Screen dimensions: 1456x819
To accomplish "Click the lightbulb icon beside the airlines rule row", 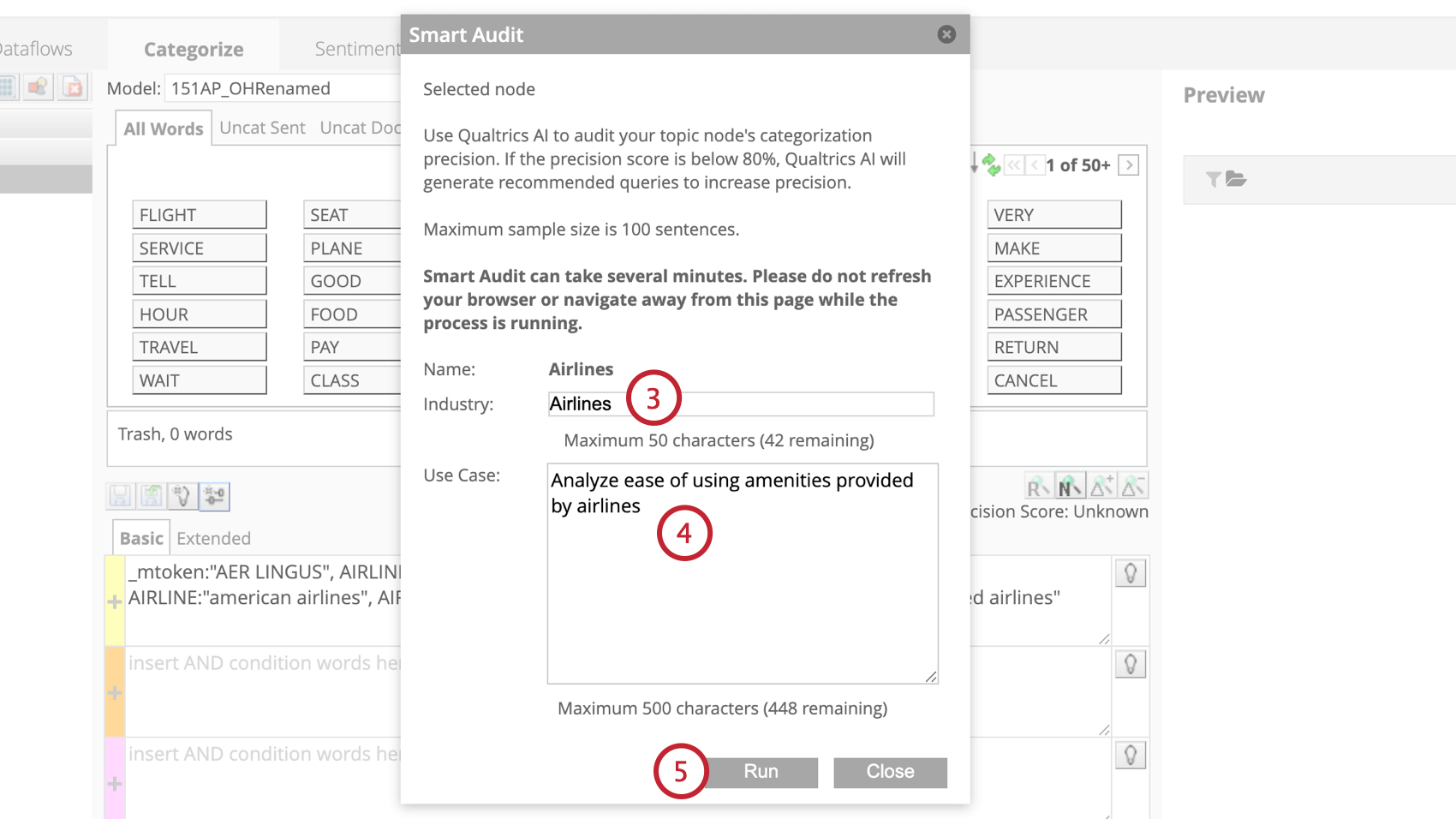I will [x=1130, y=572].
